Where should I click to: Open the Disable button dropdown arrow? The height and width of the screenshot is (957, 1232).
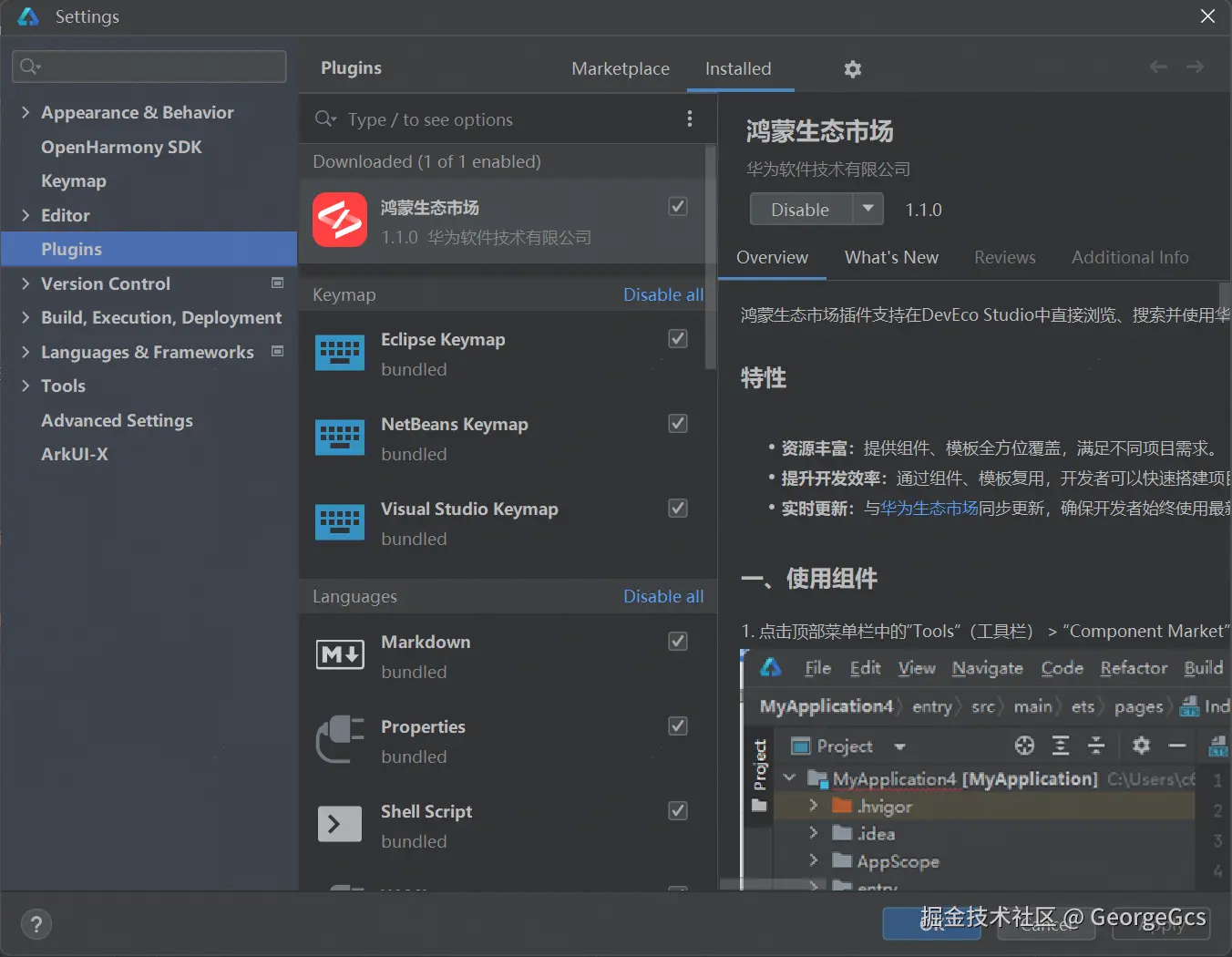click(868, 209)
